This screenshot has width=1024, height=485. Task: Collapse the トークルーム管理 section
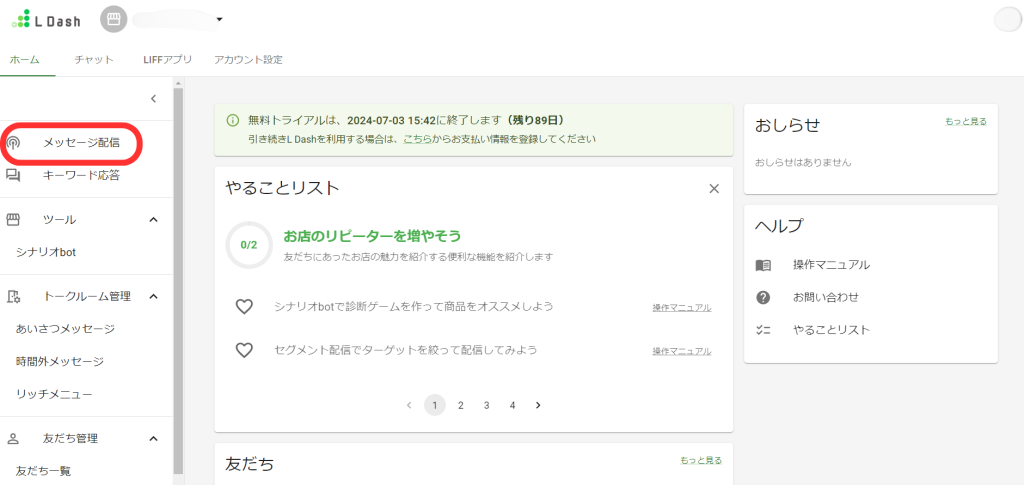pos(153,296)
